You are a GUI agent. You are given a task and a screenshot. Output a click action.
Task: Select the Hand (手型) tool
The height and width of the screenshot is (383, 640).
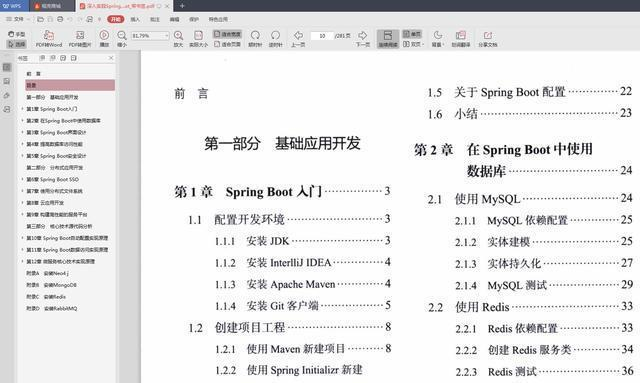point(17,34)
